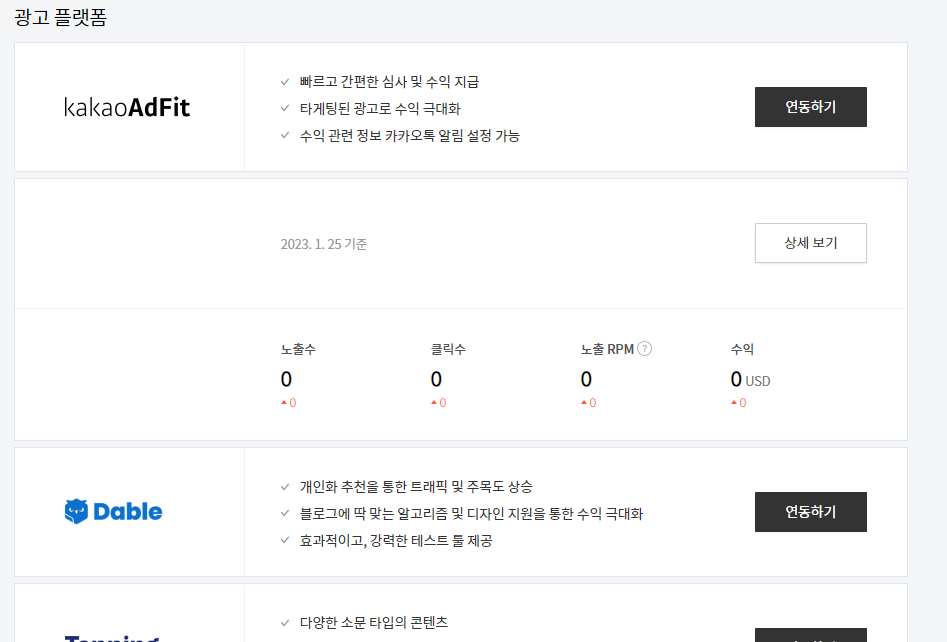
Task: Click the checkmark beside 다양한 소문 타입의 콘텐츠
Action: click(285, 623)
